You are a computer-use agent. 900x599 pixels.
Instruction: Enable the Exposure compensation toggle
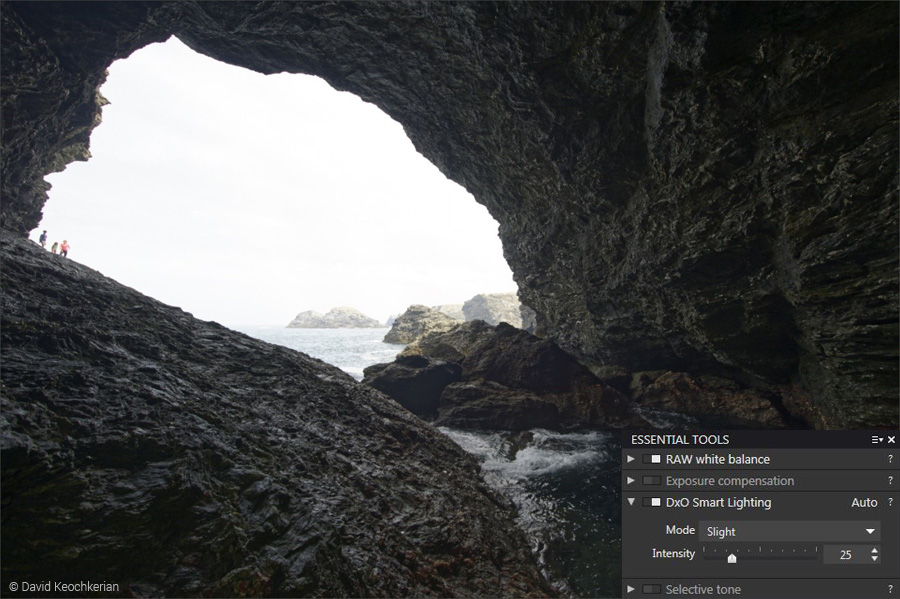pyautogui.click(x=651, y=480)
